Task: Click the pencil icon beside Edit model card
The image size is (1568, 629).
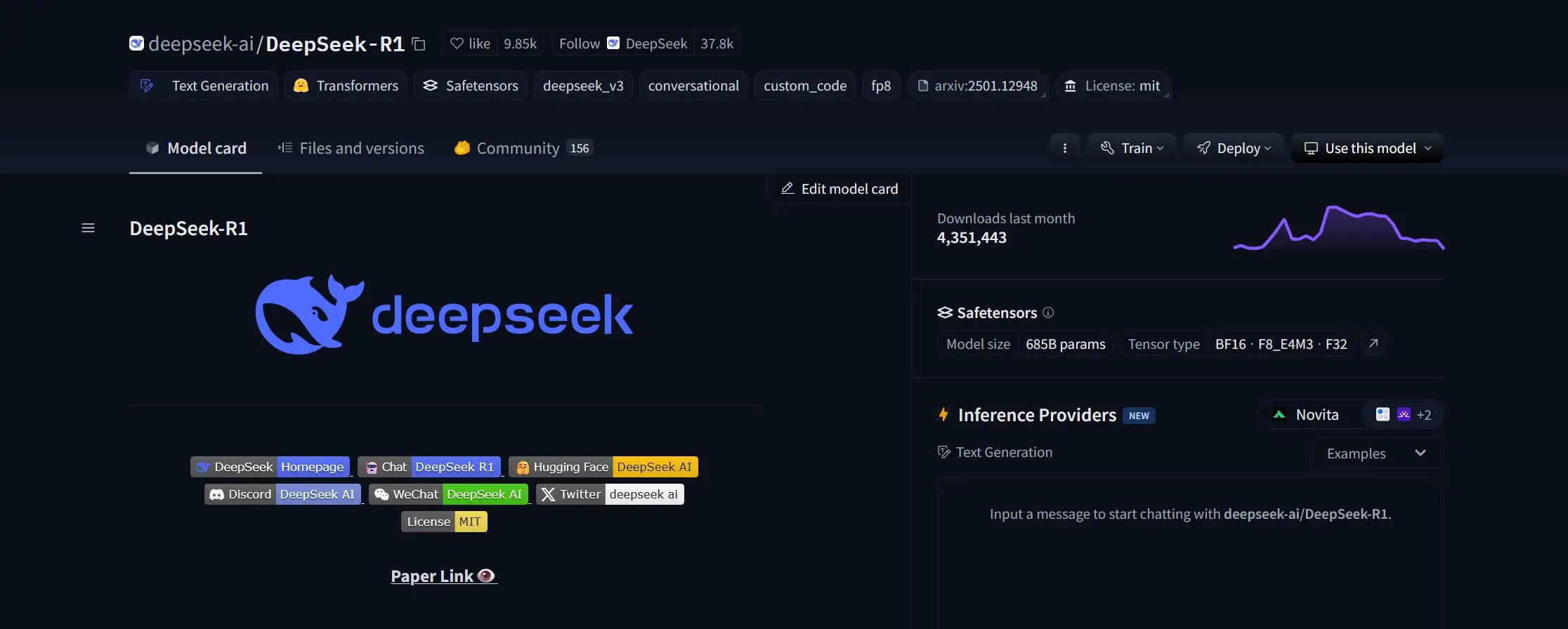Action: pyautogui.click(x=788, y=188)
